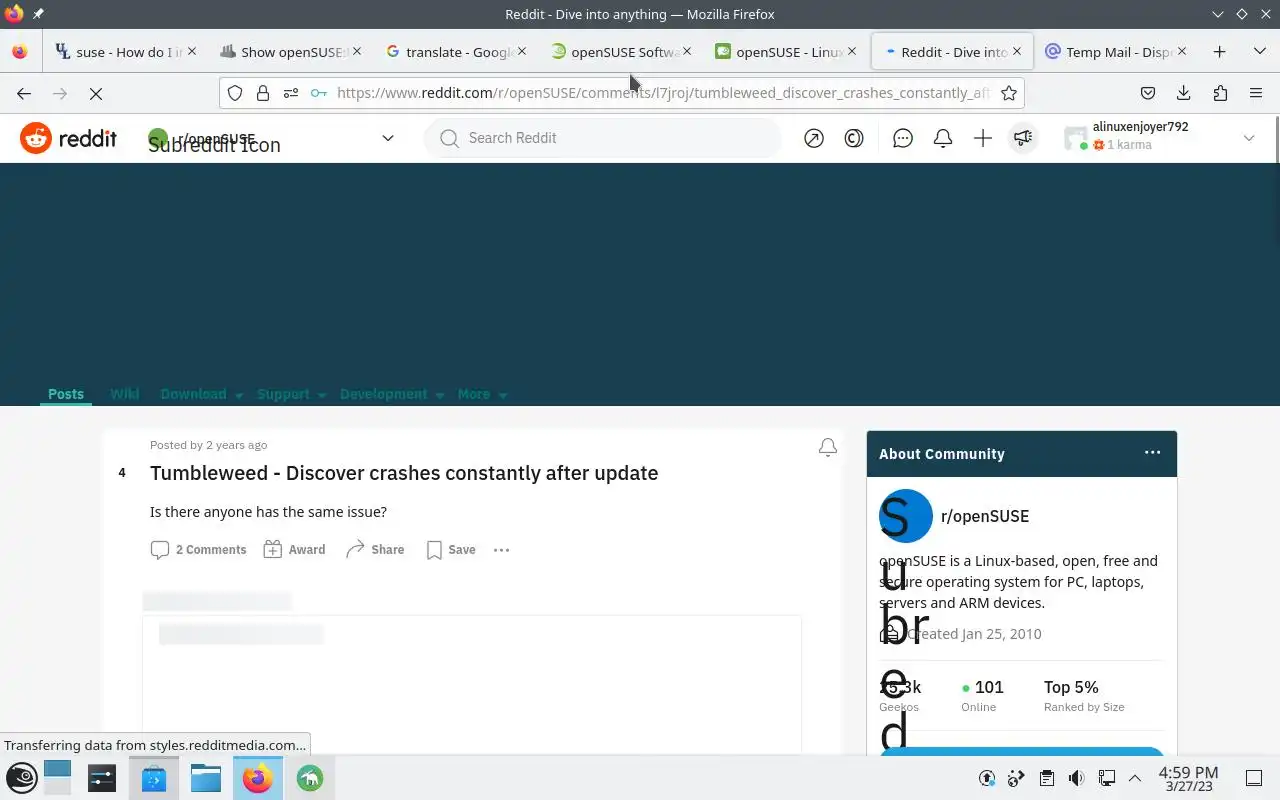
Task: Follow the post with the bell icon
Action: (x=828, y=448)
